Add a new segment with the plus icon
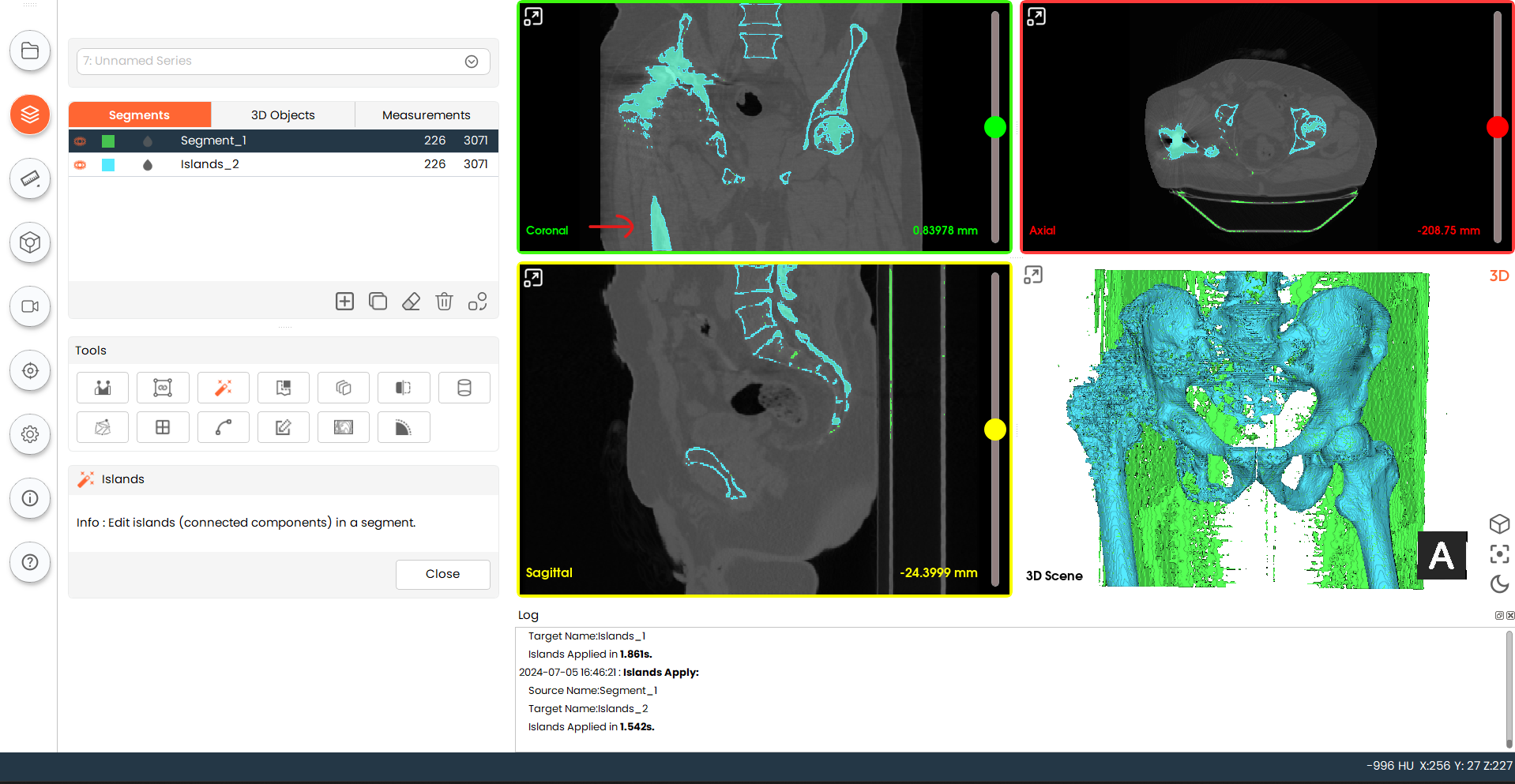 coord(344,302)
